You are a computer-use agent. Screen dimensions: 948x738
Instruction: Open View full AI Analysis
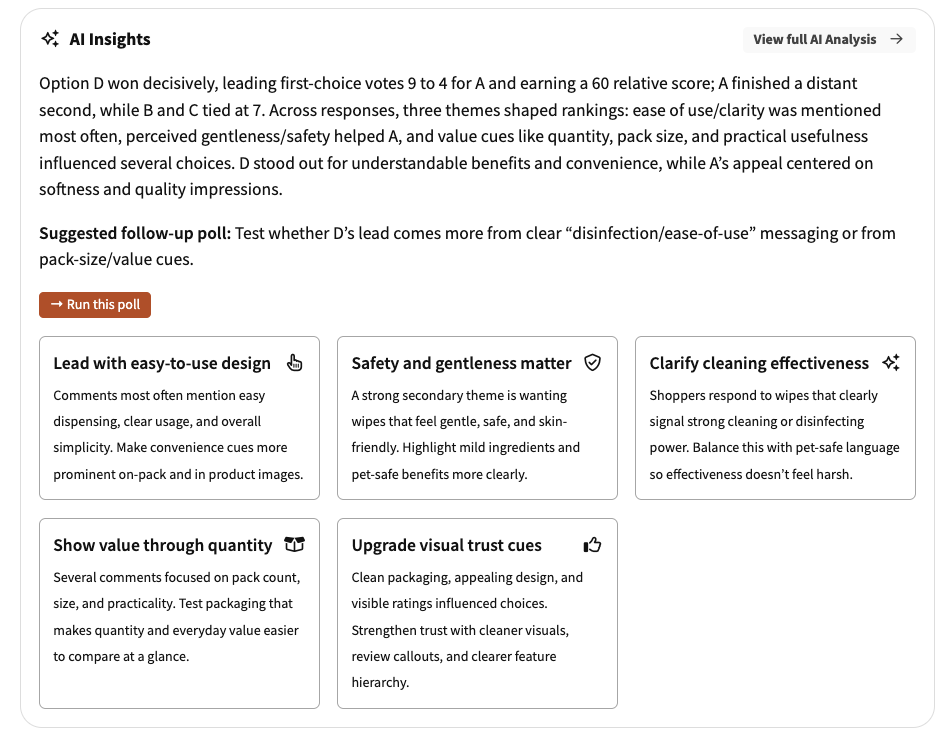click(x=829, y=39)
